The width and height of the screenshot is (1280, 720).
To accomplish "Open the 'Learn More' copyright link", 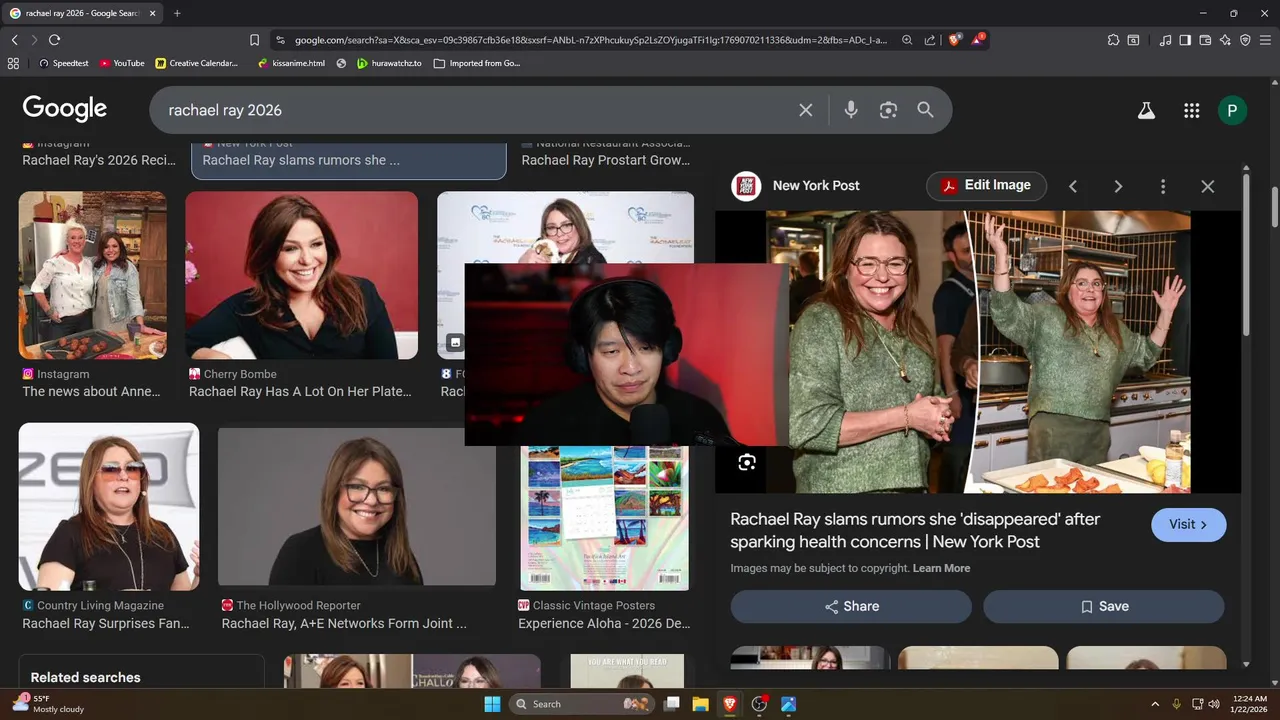I will [x=941, y=568].
